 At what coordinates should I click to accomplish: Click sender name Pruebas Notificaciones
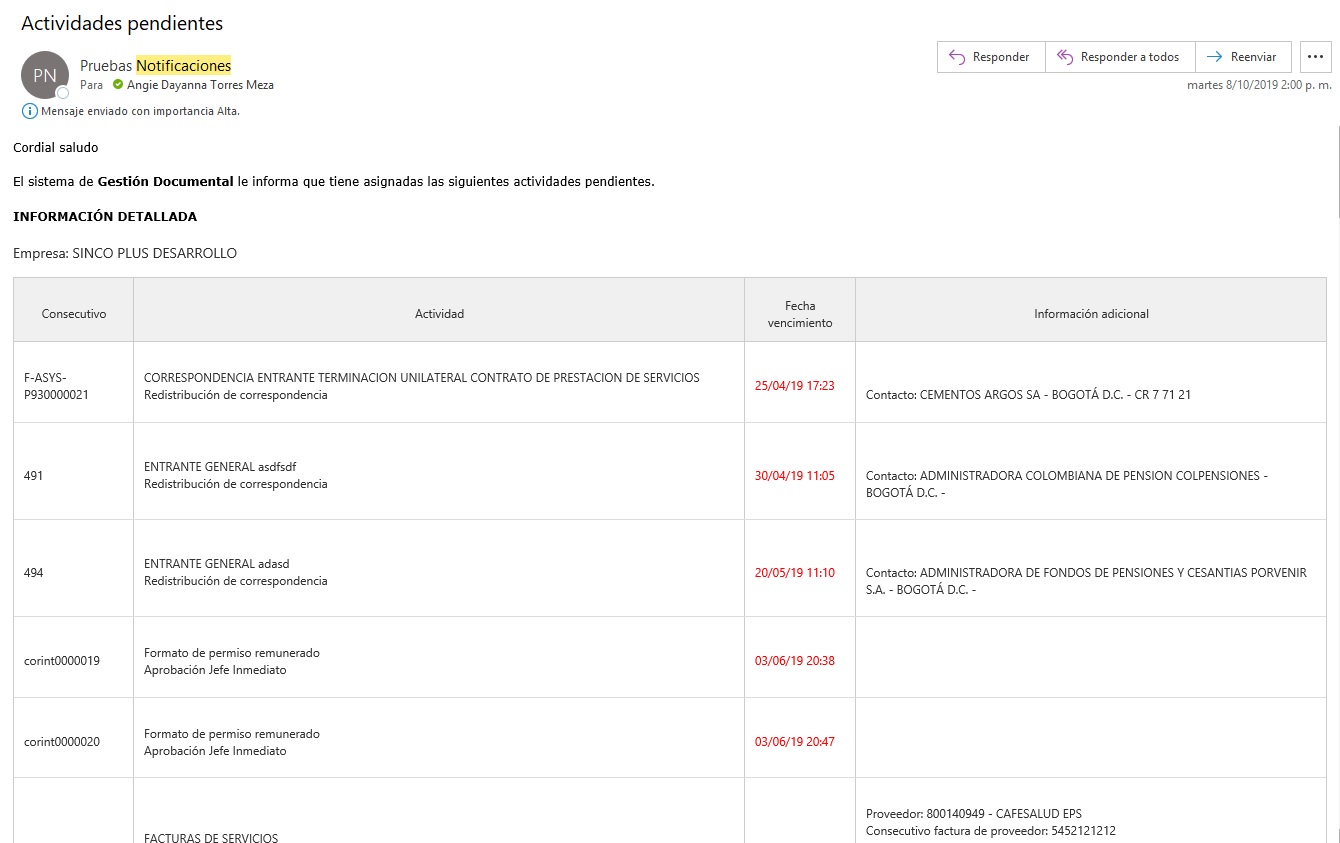click(155, 65)
